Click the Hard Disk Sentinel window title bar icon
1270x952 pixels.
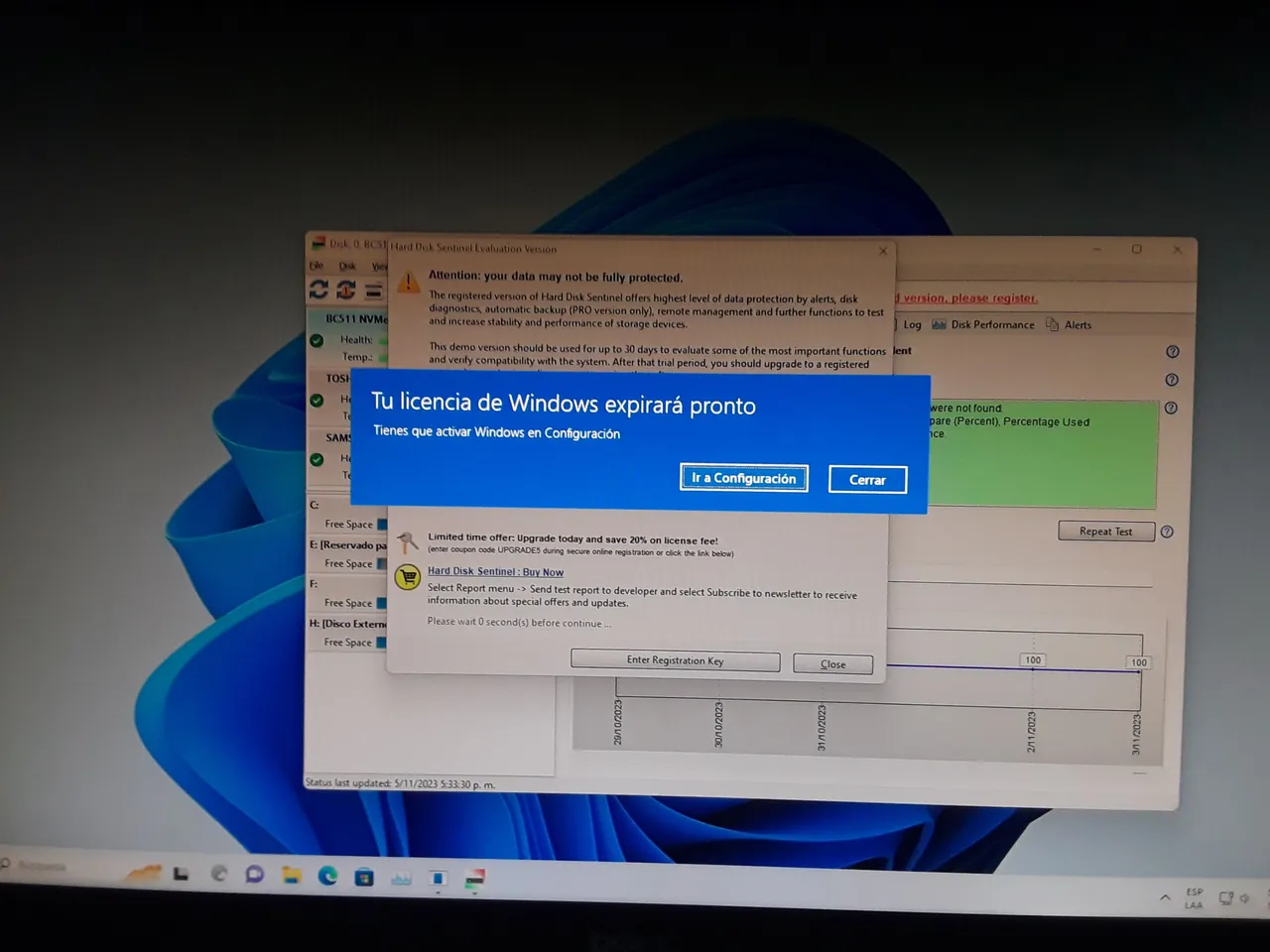point(318,243)
